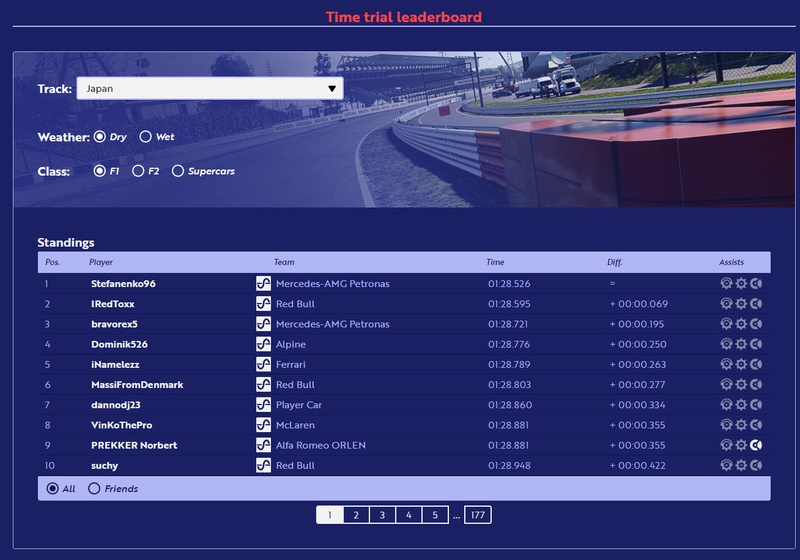Click traction control assist icon for suchy
This screenshot has height=560, width=800.
(726, 465)
